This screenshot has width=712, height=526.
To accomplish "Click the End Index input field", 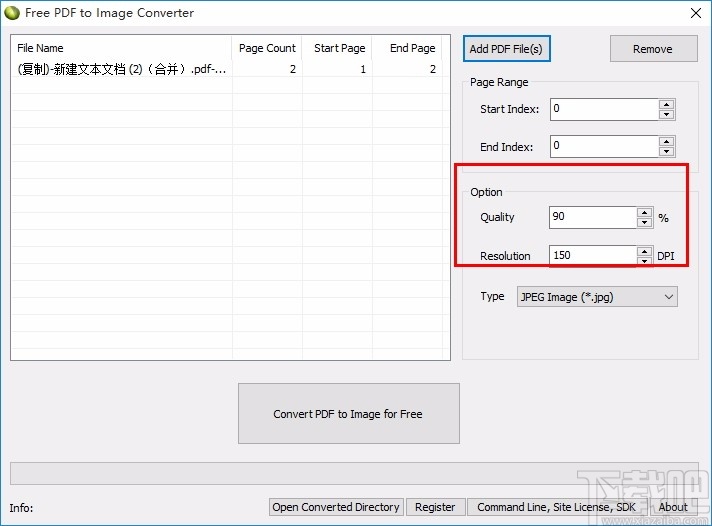I will 604,146.
